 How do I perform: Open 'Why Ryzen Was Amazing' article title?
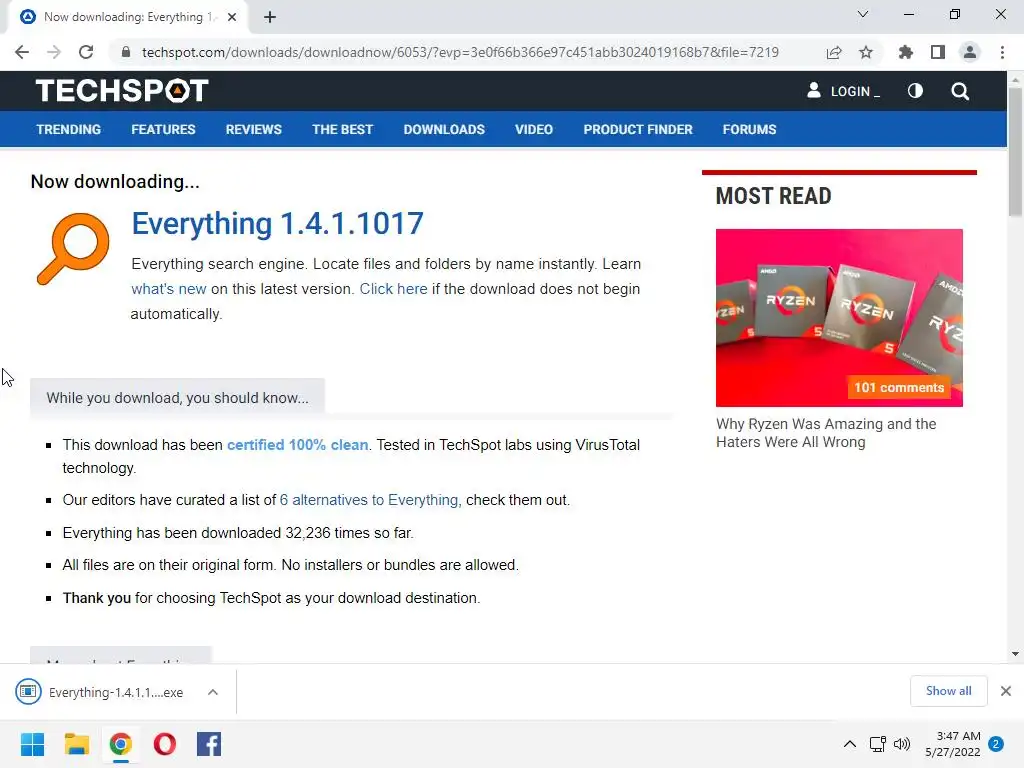point(826,433)
